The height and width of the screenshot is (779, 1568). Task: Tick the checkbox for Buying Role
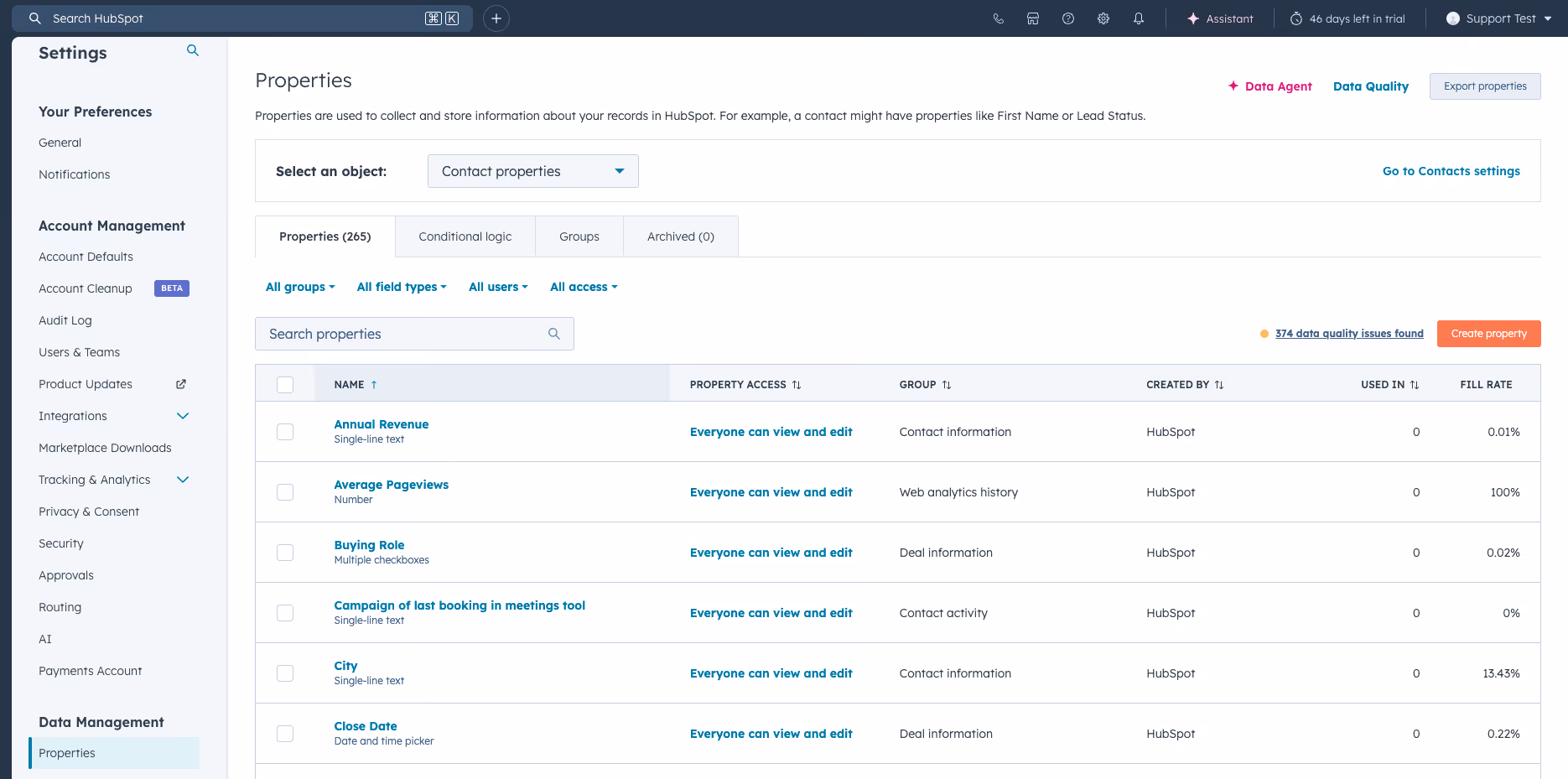click(285, 553)
